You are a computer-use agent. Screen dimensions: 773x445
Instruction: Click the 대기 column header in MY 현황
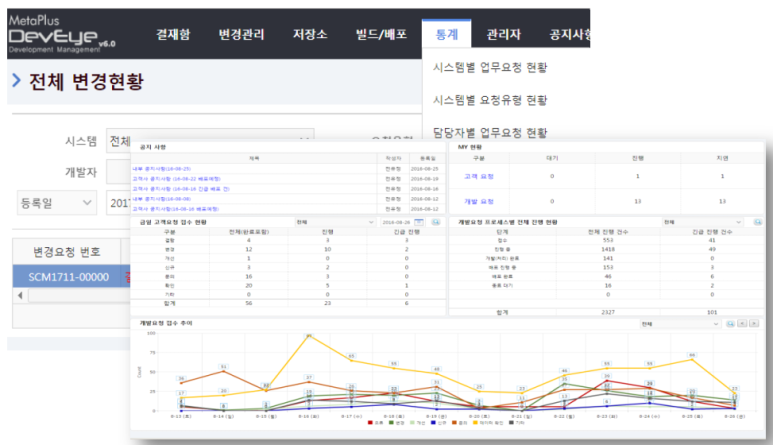552,158
